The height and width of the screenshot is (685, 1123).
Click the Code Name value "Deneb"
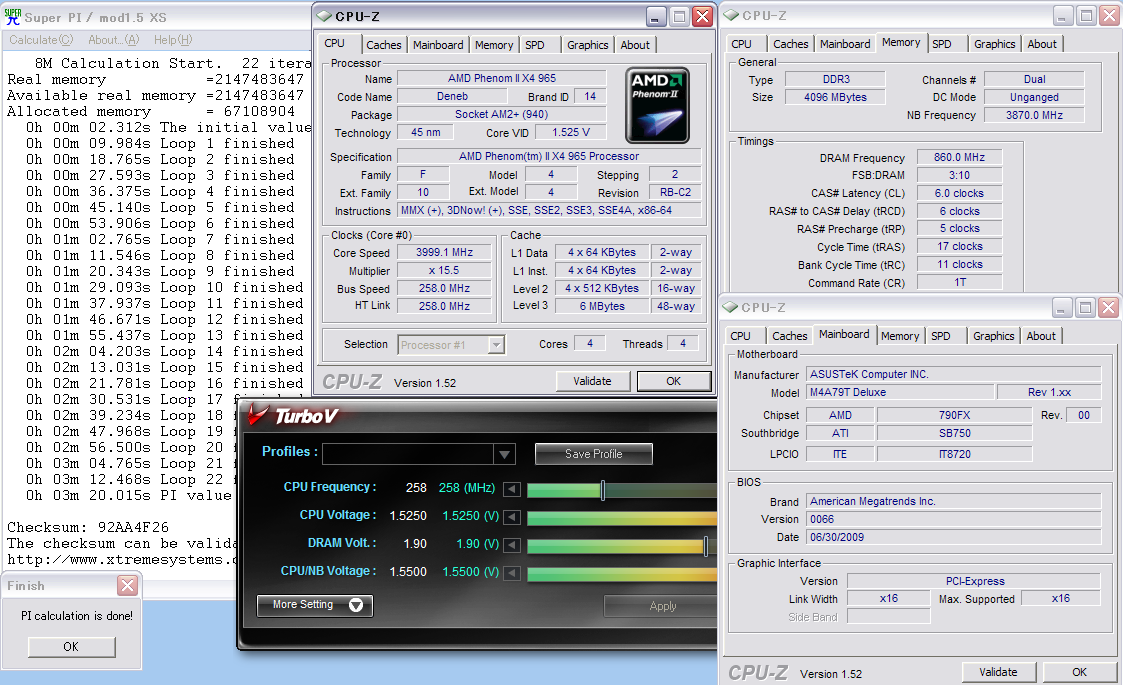pyautogui.click(x=453, y=96)
